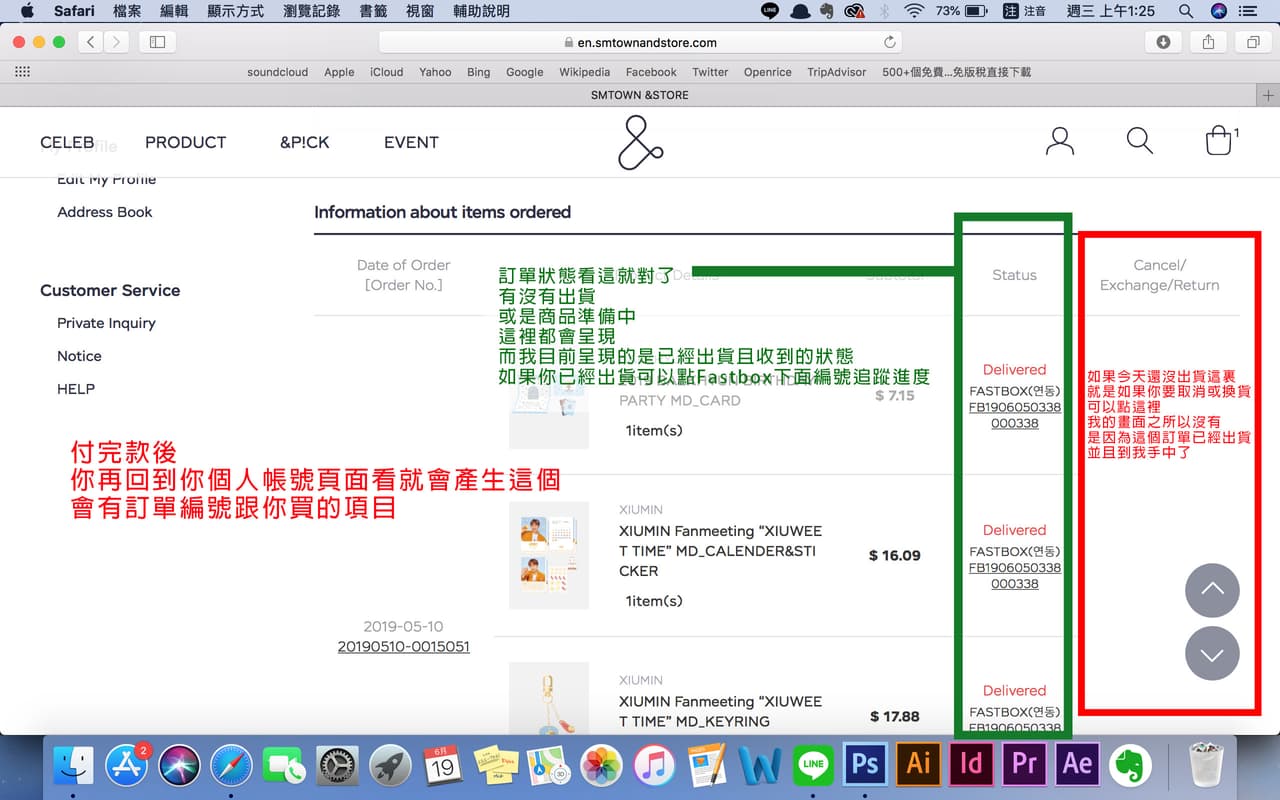Go back with Safari back arrow

[x=92, y=42]
